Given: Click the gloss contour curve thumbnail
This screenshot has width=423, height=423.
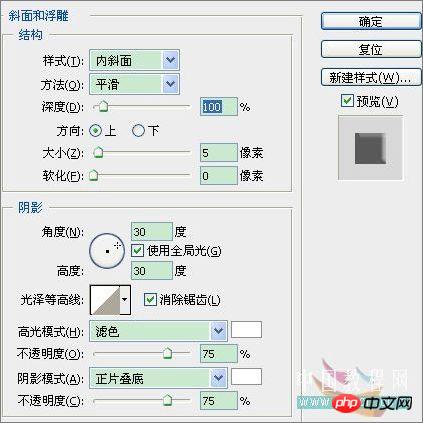Looking at the screenshot, I should 105,300.
